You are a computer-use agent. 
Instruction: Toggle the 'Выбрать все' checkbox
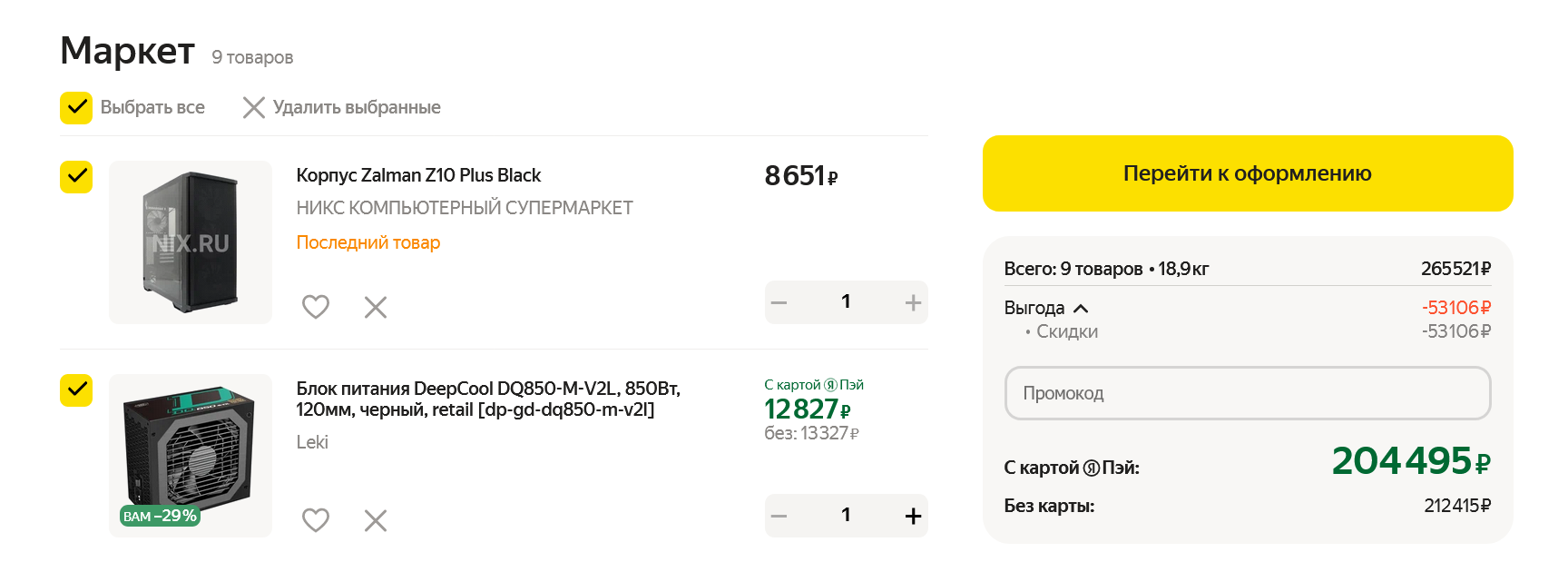pos(76,108)
